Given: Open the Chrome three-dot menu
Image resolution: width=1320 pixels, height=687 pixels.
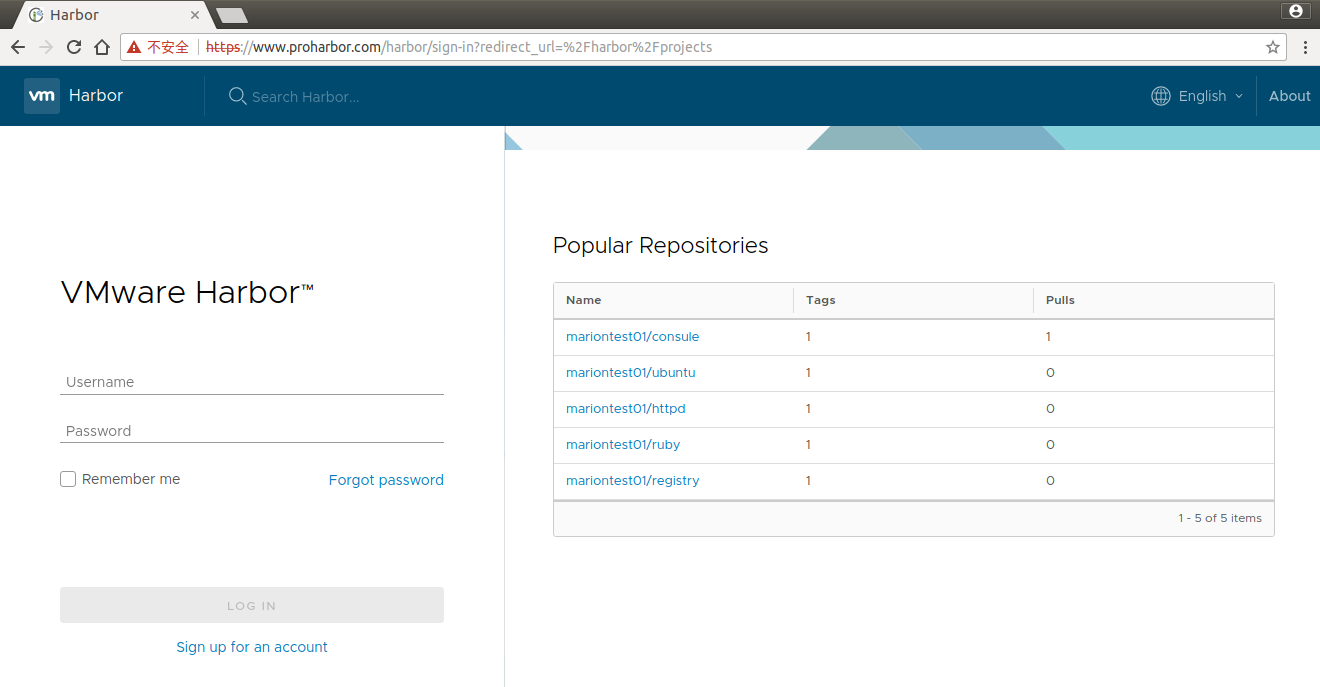Looking at the screenshot, I should click(1305, 47).
